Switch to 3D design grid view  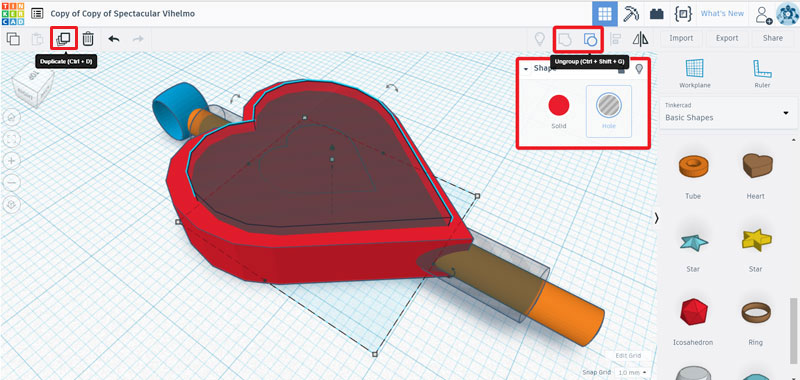click(x=605, y=14)
